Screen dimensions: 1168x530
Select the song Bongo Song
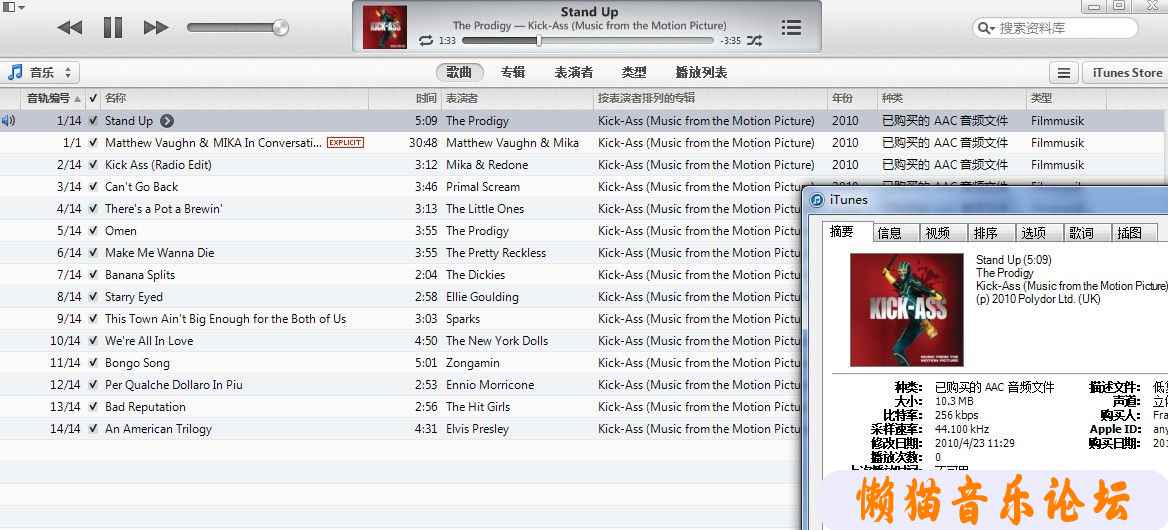[137, 363]
